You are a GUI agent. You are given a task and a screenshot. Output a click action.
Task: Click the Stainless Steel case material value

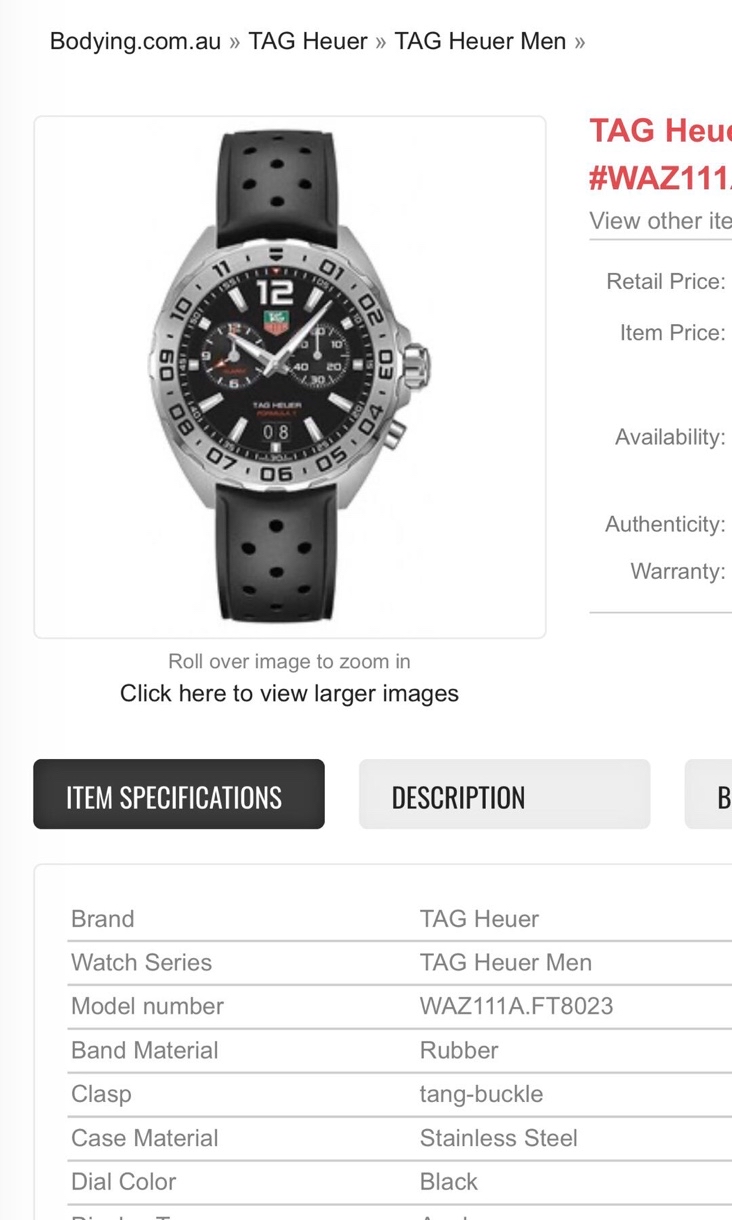[x=499, y=1138]
